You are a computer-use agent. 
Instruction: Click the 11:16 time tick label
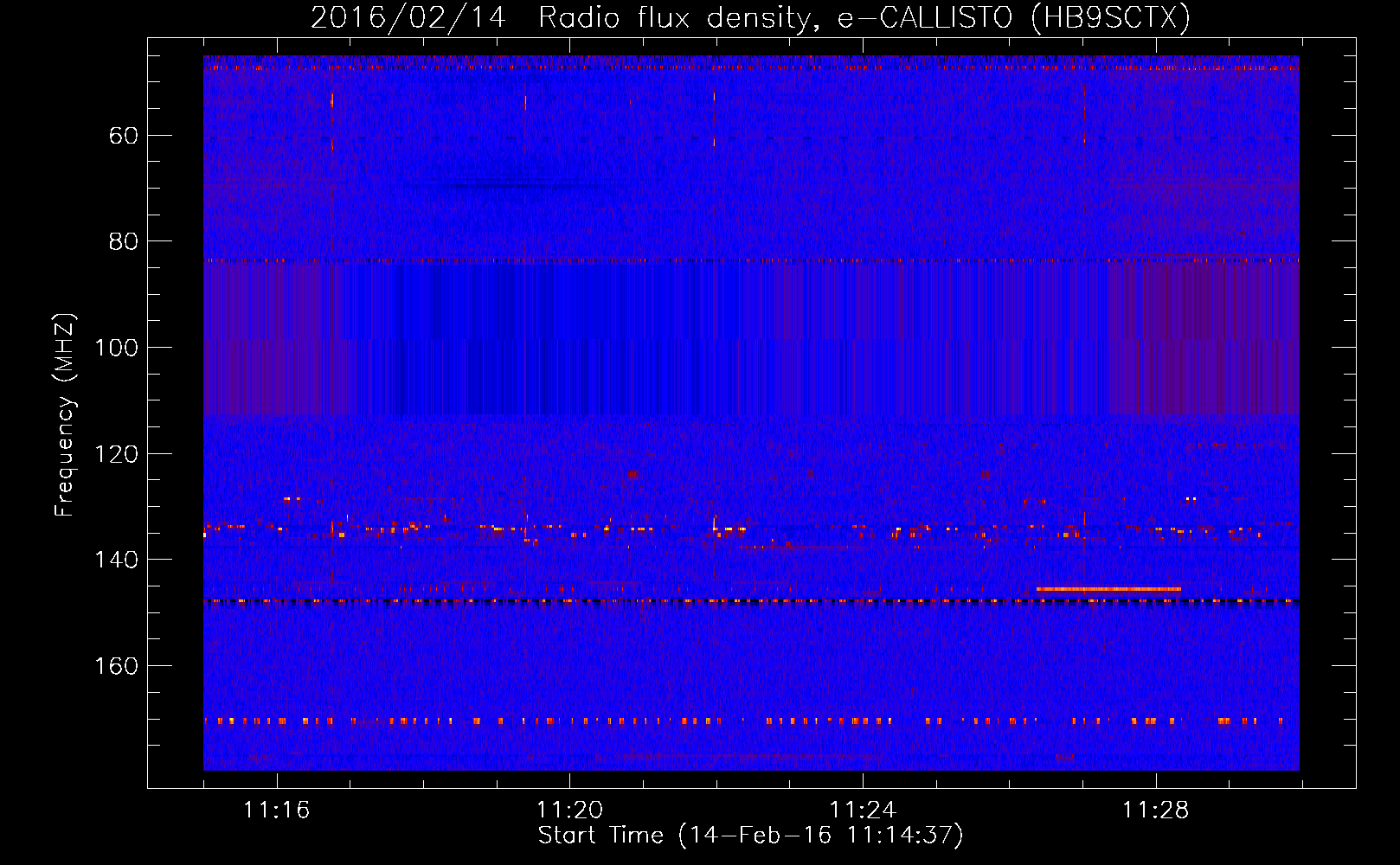coord(276,811)
